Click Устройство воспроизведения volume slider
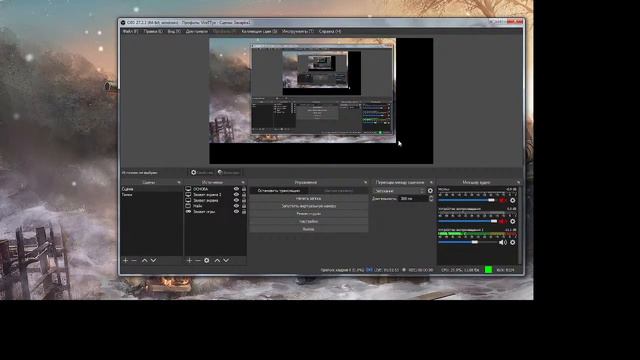The image size is (640, 360). point(468,221)
